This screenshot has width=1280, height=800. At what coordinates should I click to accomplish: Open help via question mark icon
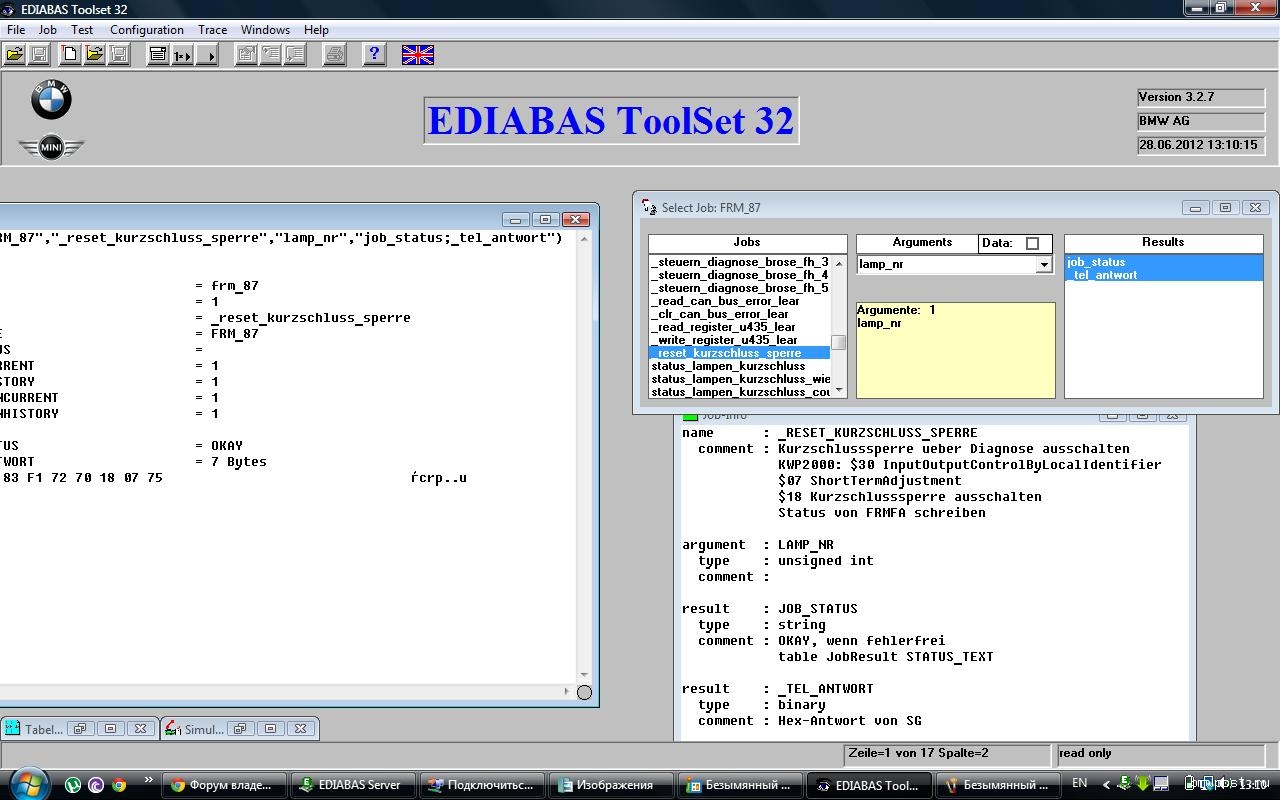click(374, 55)
